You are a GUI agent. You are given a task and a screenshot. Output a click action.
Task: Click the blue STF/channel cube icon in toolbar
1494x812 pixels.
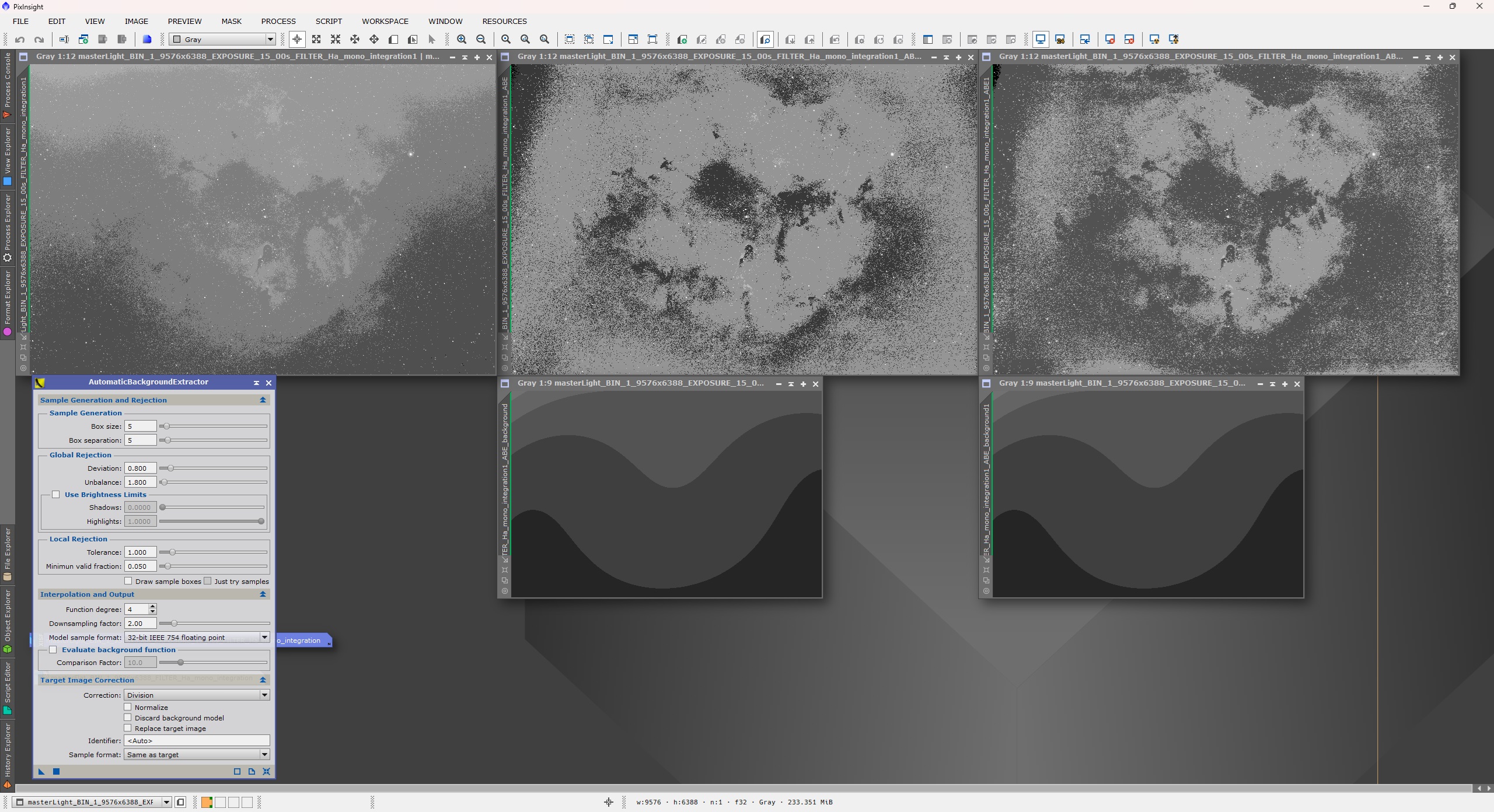(x=147, y=40)
